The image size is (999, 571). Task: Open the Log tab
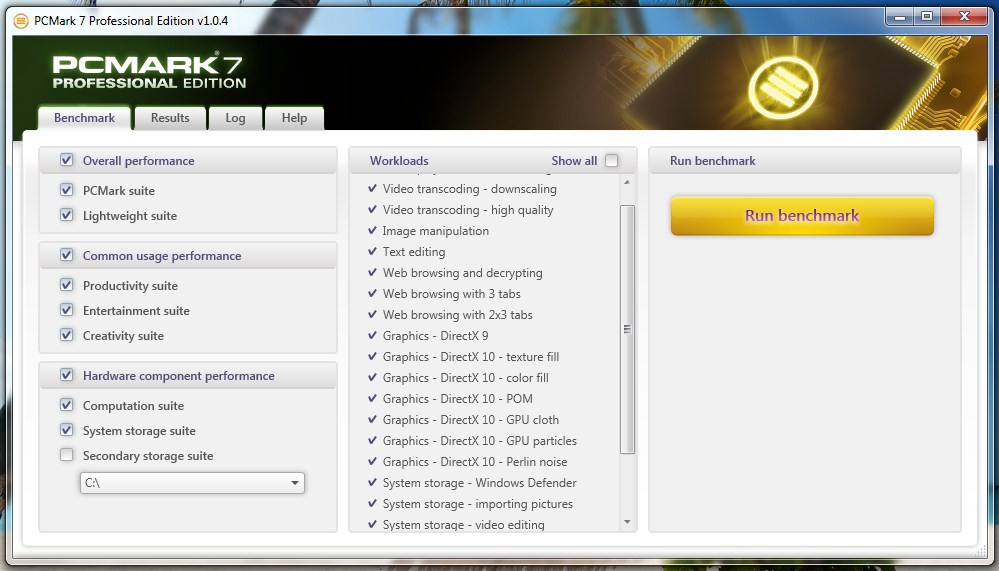click(x=235, y=118)
